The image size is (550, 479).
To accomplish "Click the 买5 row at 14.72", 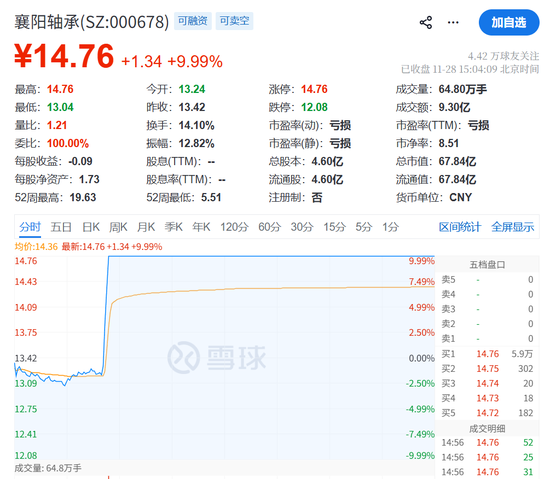I will pyautogui.click(x=487, y=413).
